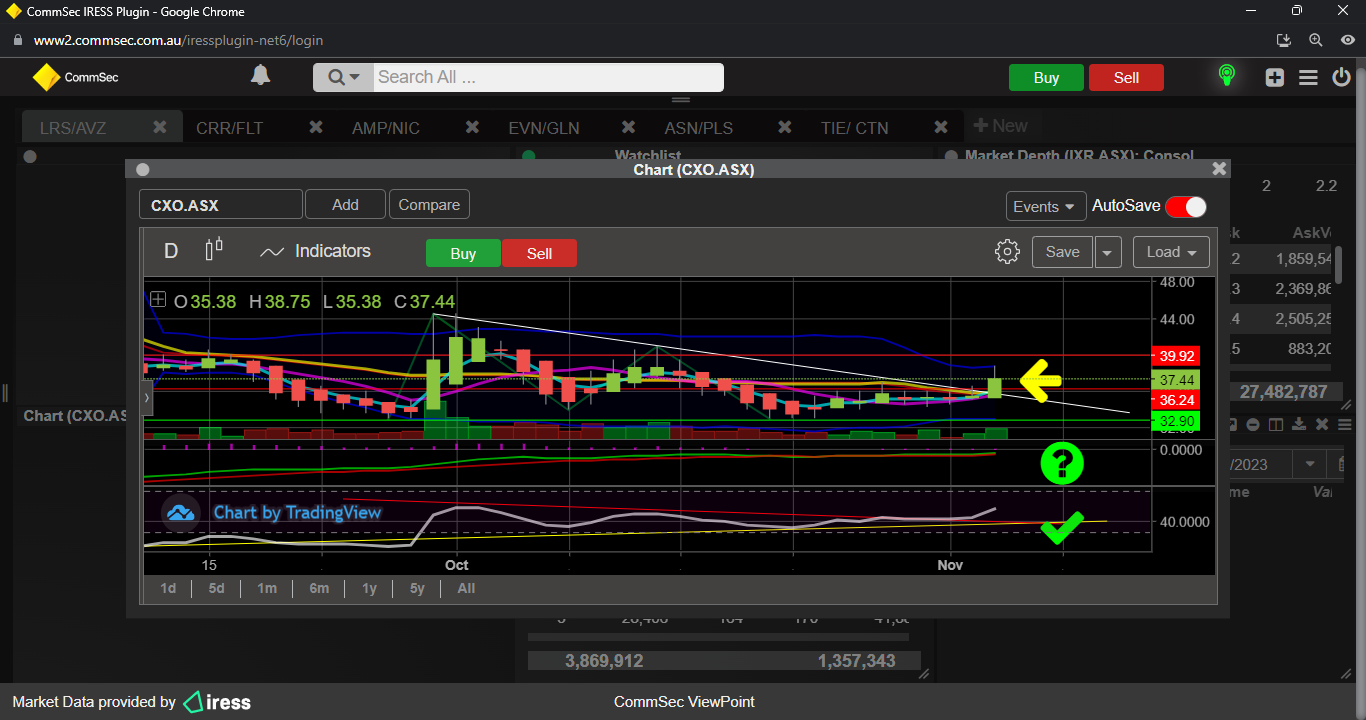Click the Add button beside symbol
1366x720 pixels.
[x=345, y=204]
